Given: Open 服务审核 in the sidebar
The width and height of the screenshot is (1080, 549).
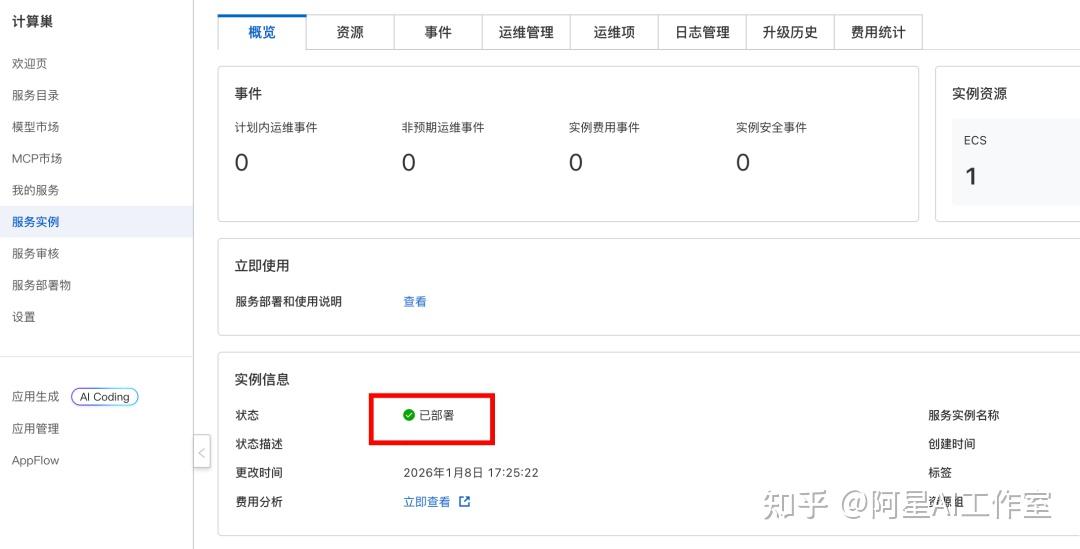Looking at the screenshot, I should tap(35, 253).
